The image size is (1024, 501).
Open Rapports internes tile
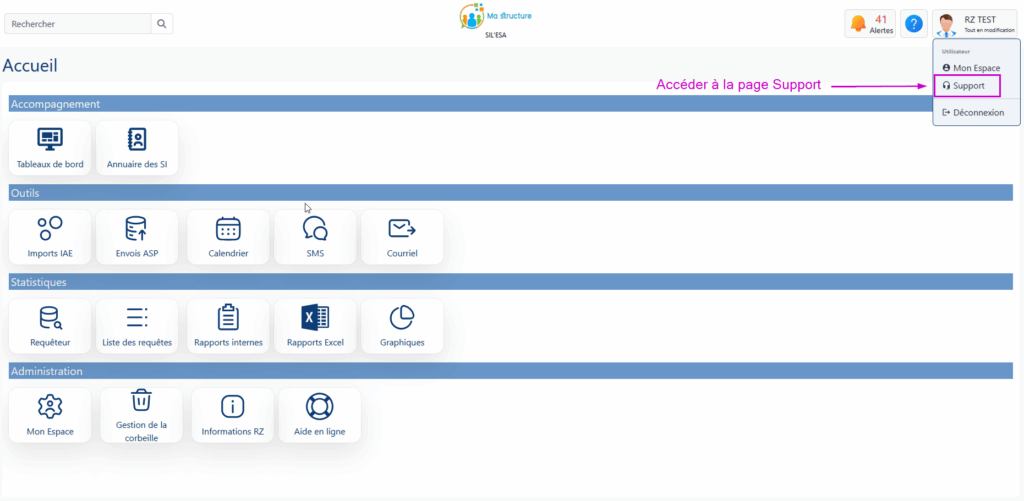coord(228,326)
